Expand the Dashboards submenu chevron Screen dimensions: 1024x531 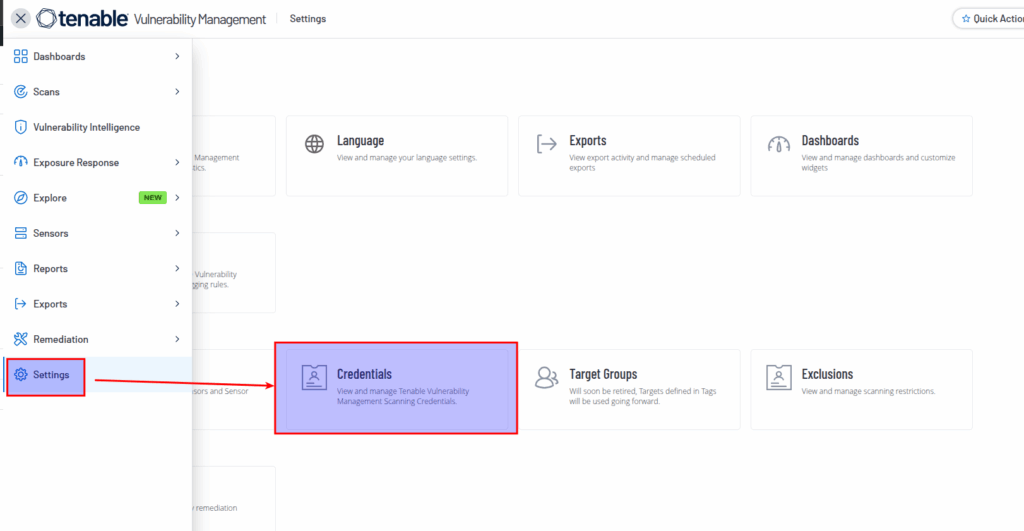pos(177,57)
